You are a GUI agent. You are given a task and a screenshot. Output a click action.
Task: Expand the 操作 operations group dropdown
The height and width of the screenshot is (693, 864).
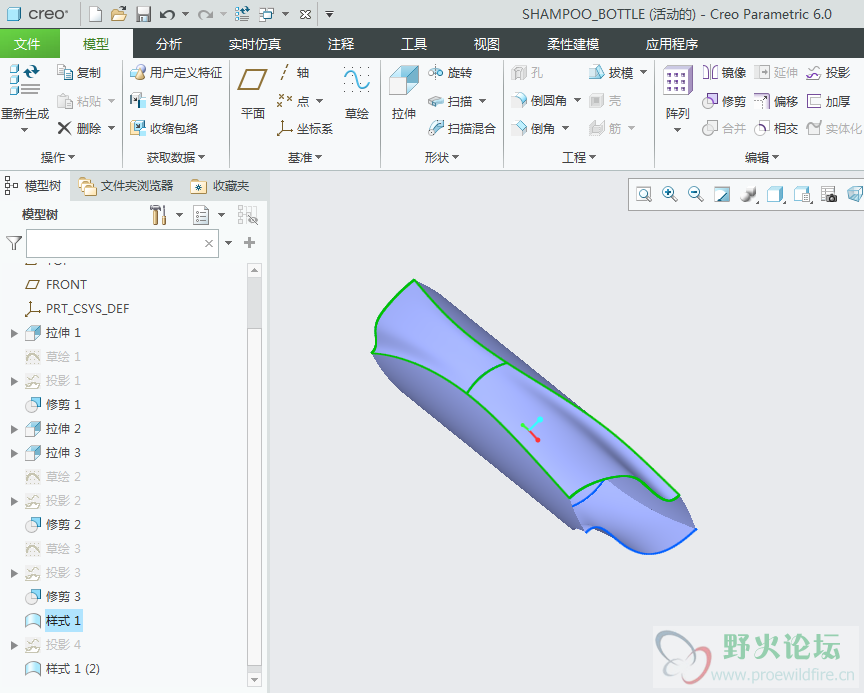[x=58, y=158]
